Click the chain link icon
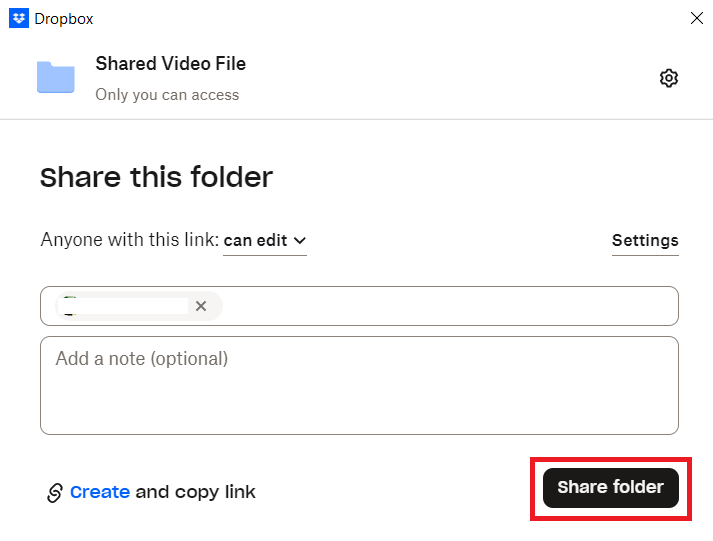 pyautogui.click(x=55, y=492)
